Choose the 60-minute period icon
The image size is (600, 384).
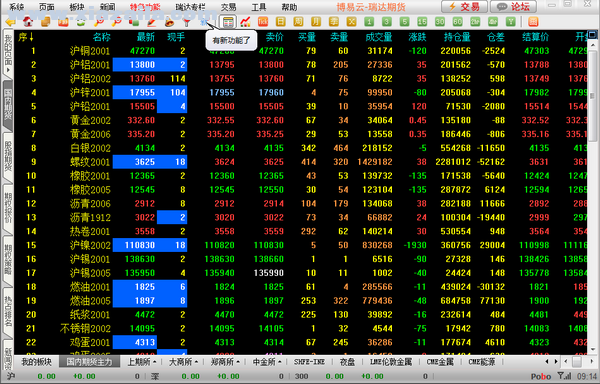tap(457, 22)
